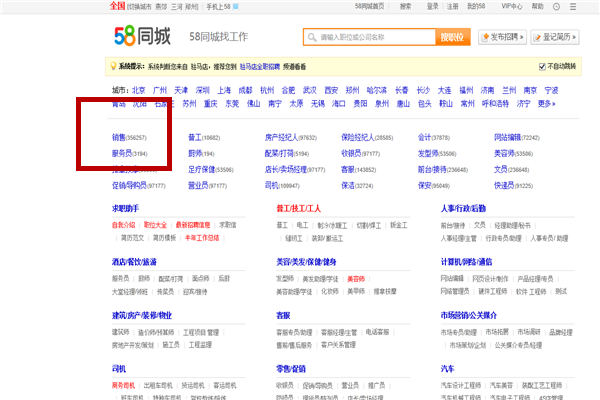This screenshot has width=600, height=400.
Task: Click the 品牌经理 link
Action: pos(561,332)
